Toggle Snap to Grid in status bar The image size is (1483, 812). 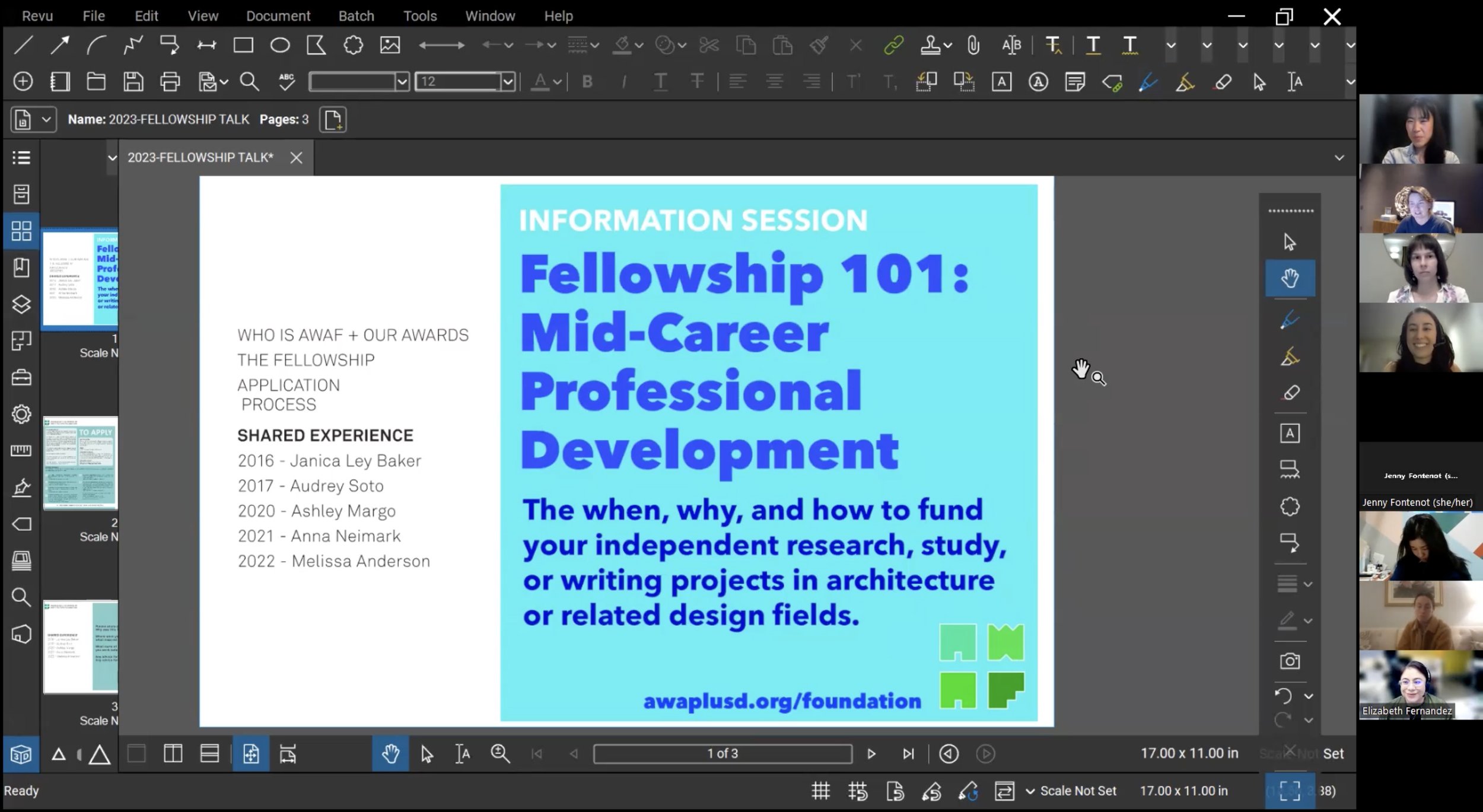pyautogui.click(x=857, y=791)
